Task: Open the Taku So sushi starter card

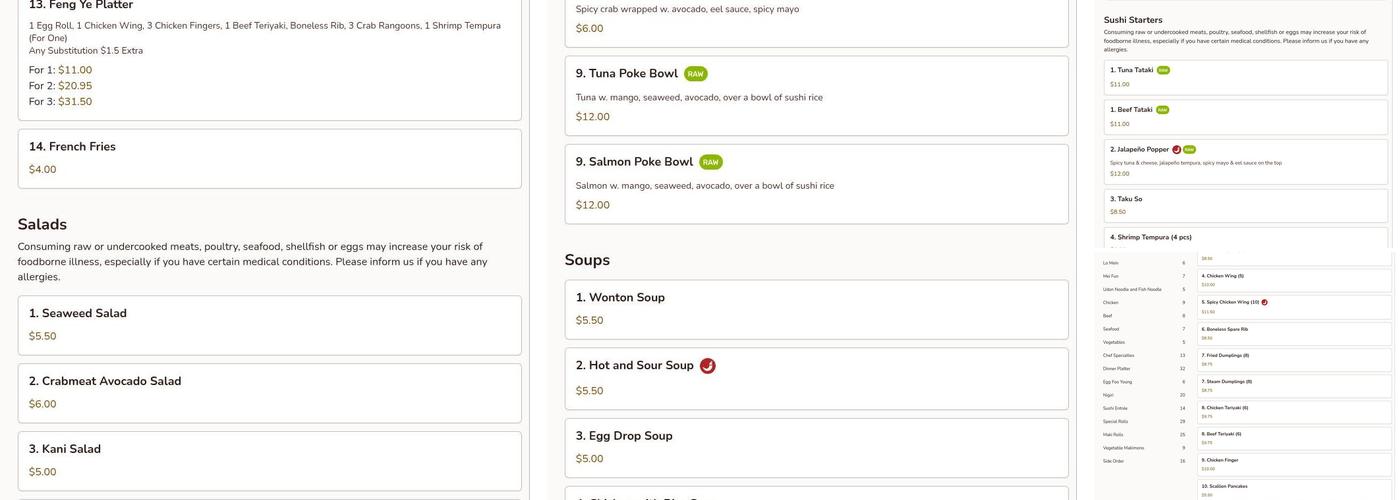Action: [1245, 205]
